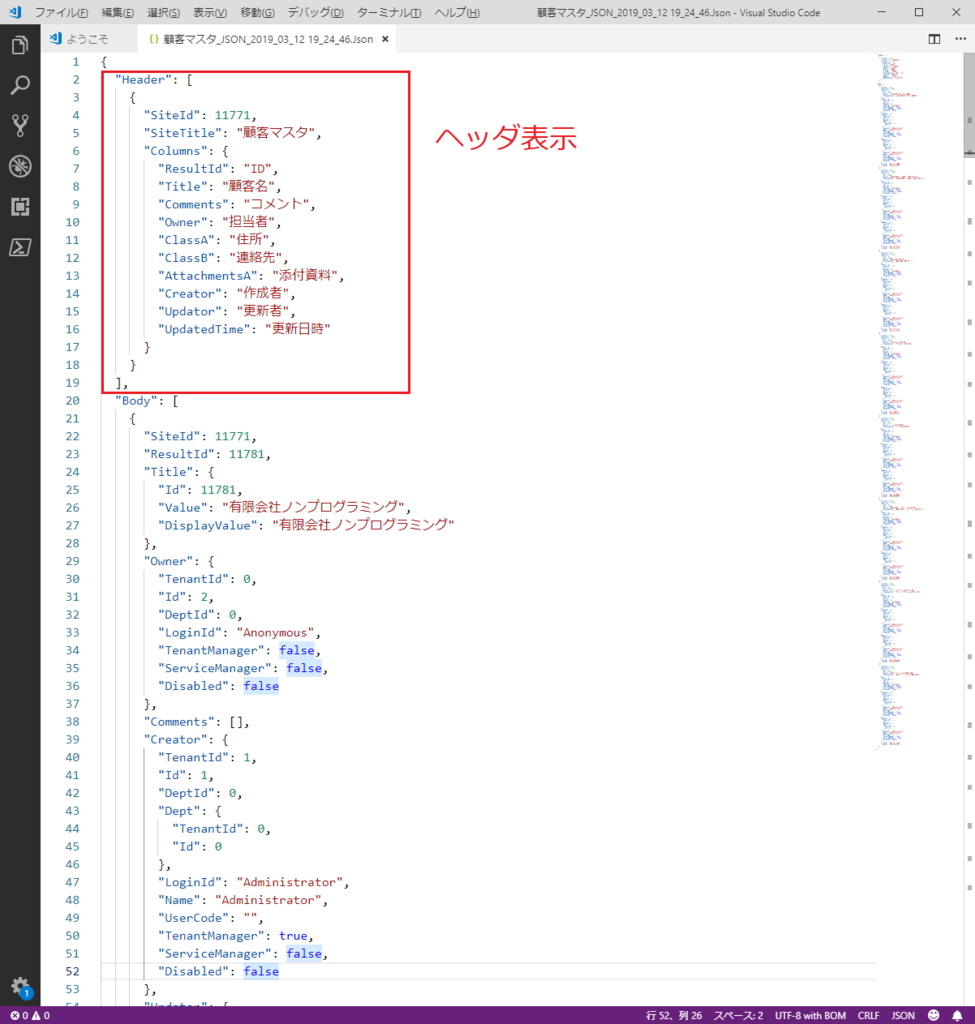Click the ResultId value 11781 on line 23
This screenshot has height=1024, width=975.
pyautogui.click(x=246, y=454)
